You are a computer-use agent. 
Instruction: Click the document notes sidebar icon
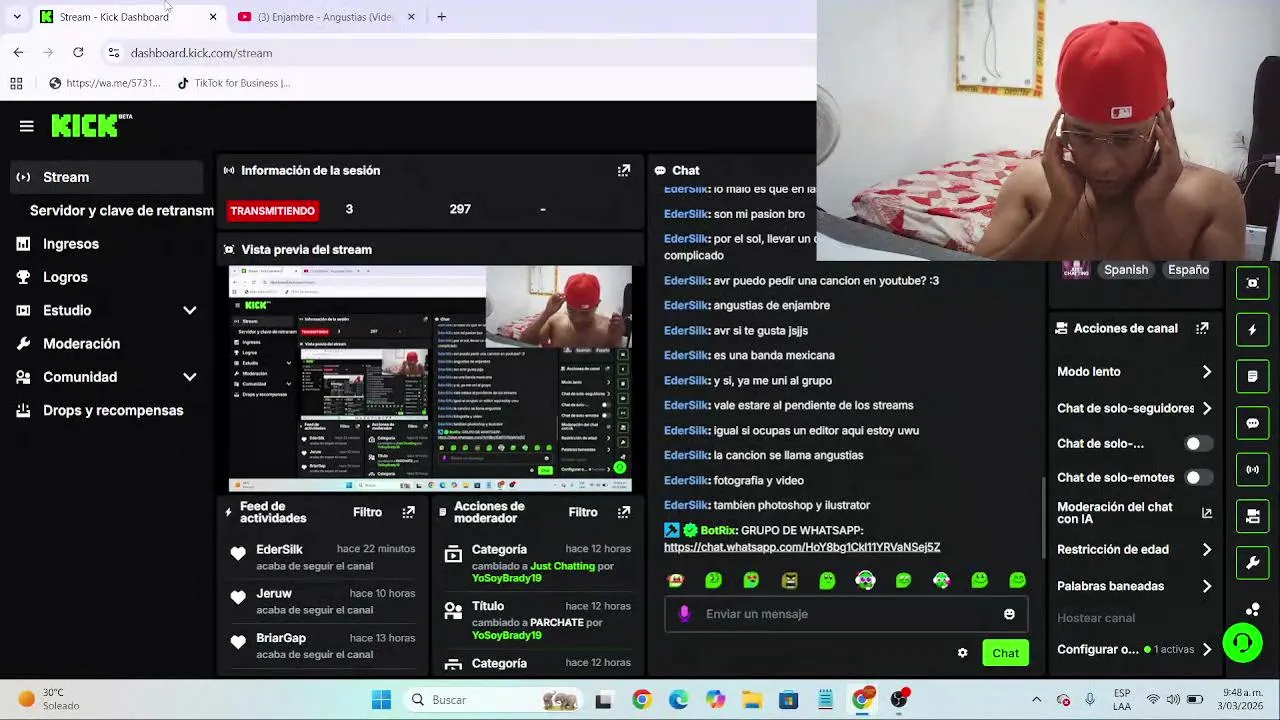(1252, 376)
